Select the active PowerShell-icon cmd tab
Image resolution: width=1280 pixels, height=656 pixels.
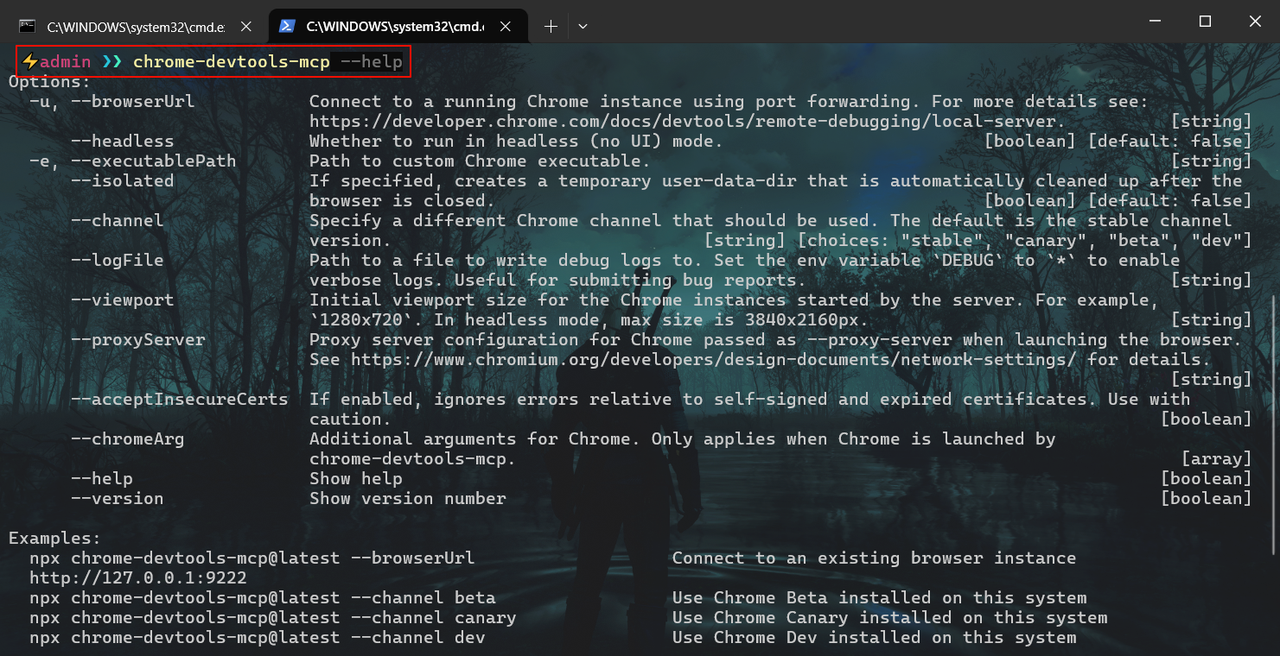[399, 26]
